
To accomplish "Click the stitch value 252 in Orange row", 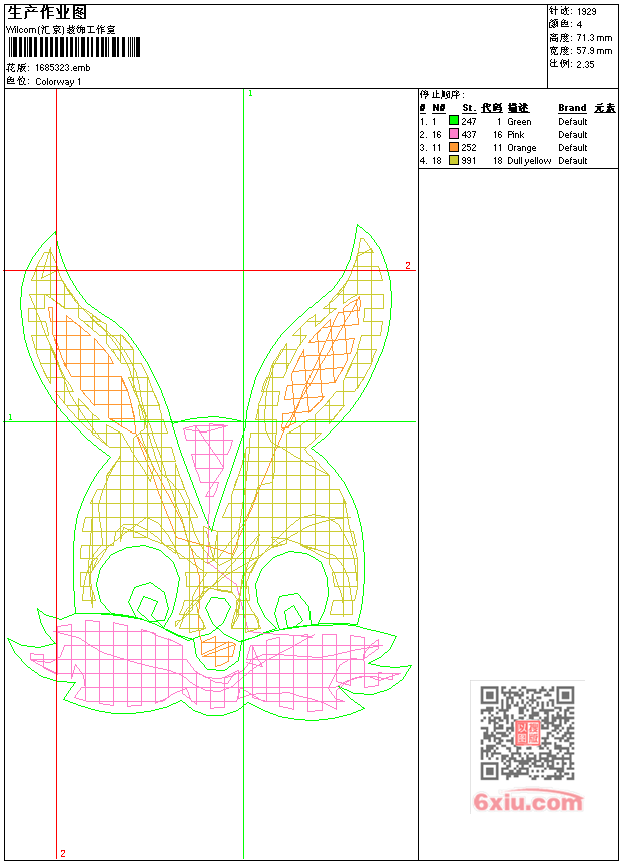I will tap(469, 148).
